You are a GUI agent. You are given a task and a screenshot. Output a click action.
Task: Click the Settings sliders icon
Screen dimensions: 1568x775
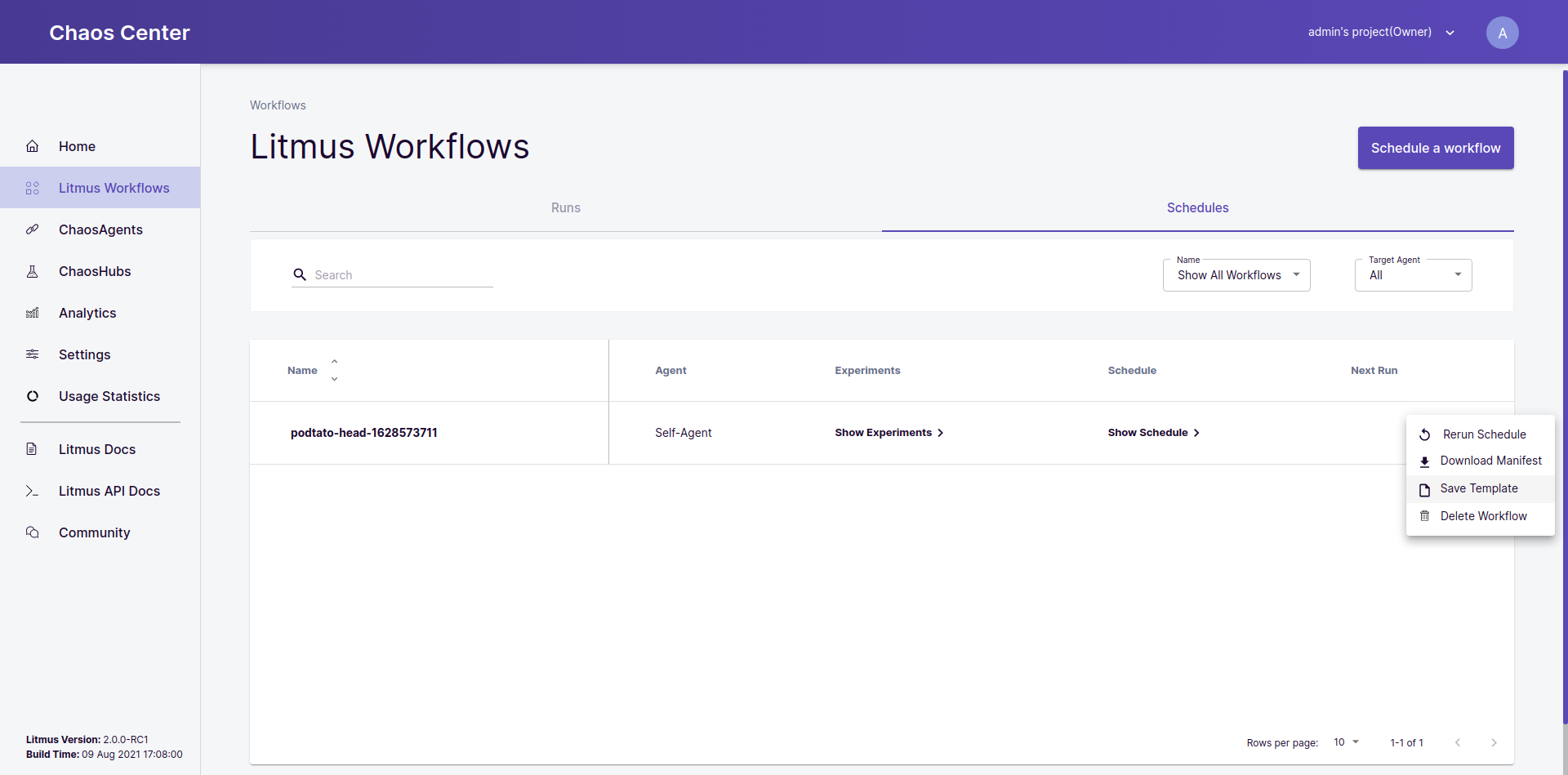[33, 354]
